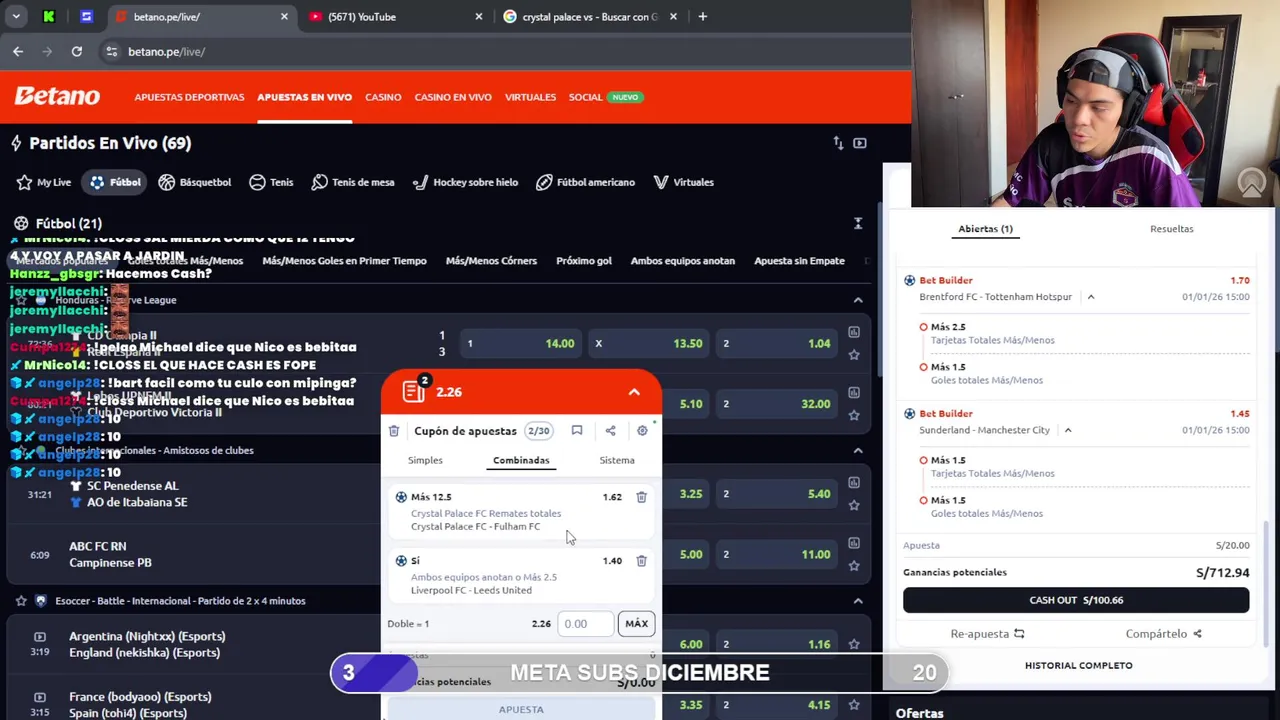1280x720 pixels.
Task: Open a new browser tab
Action: tap(702, 16)
